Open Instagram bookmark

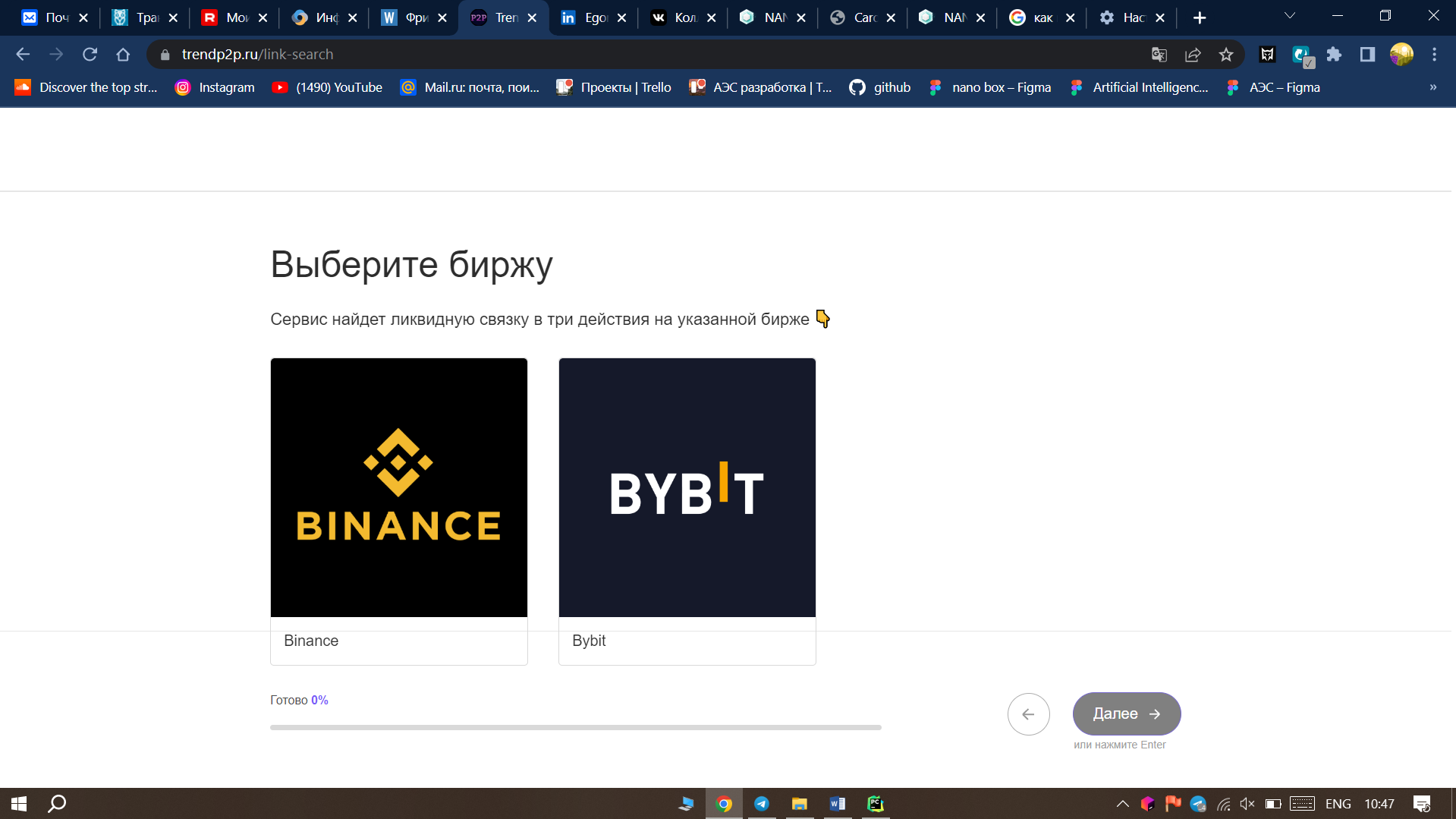tap(215, 87)
